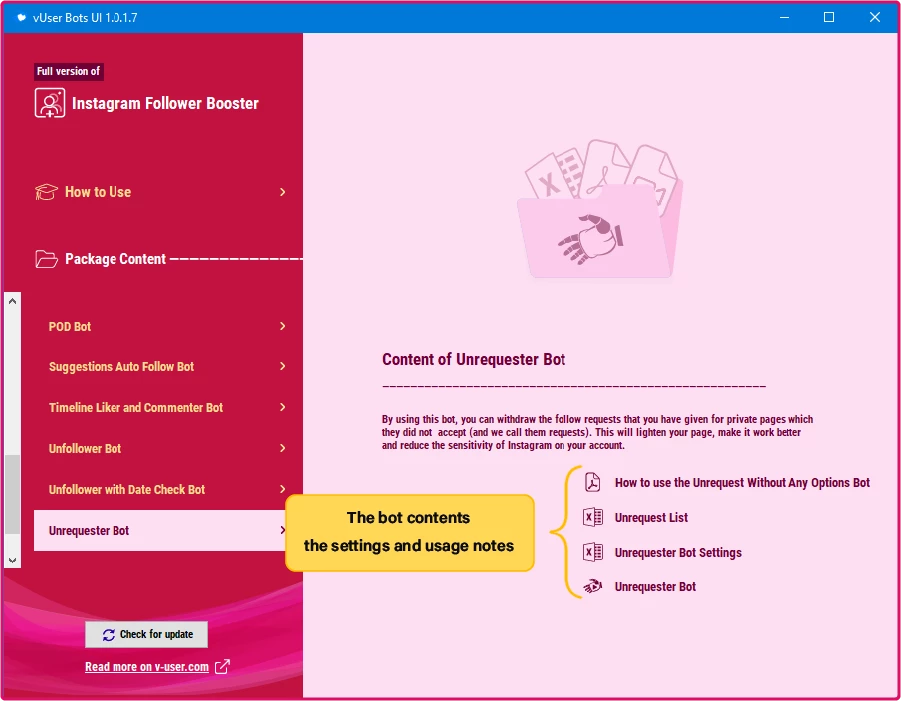Click the vUser app icon in title bar
Screen dimensions: 901x701
tap(21, 17)
